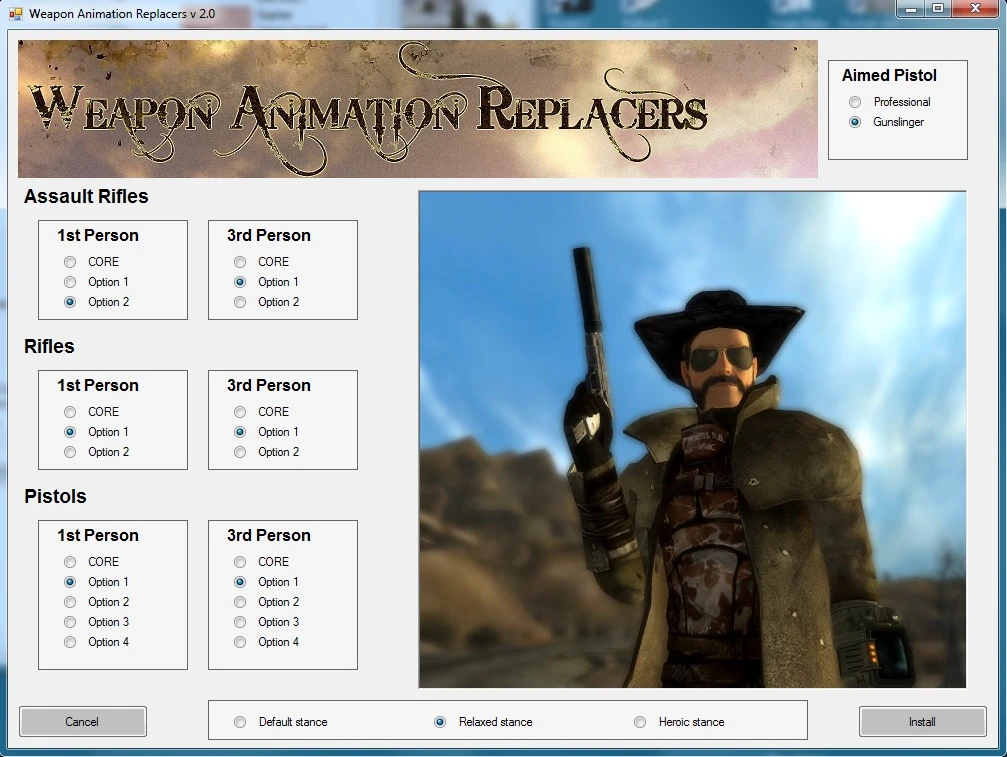Click the Pistols section heading
The image size is (1007, 757).
(x=55, y=496)
